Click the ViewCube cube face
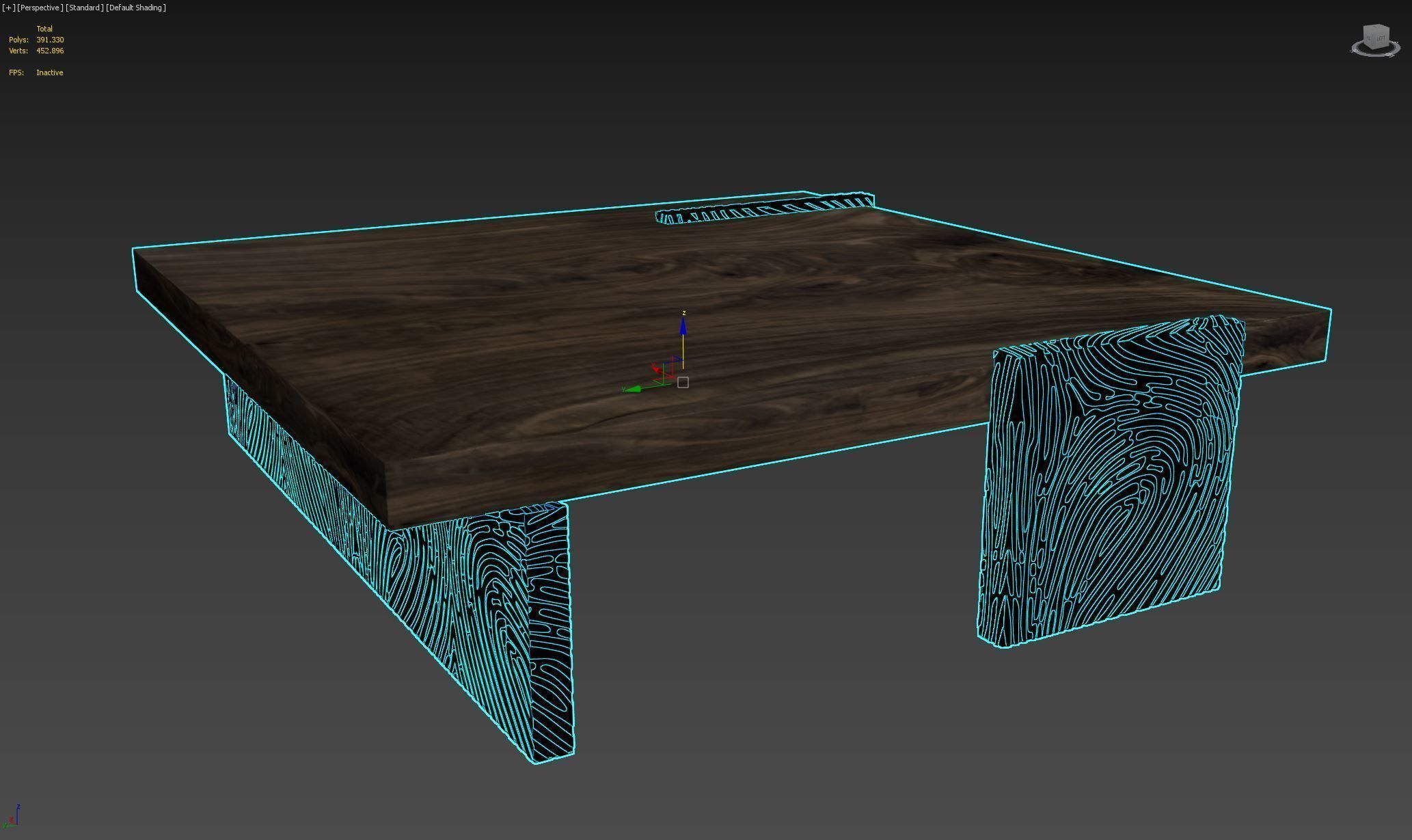 click(x=1376, y=38)
